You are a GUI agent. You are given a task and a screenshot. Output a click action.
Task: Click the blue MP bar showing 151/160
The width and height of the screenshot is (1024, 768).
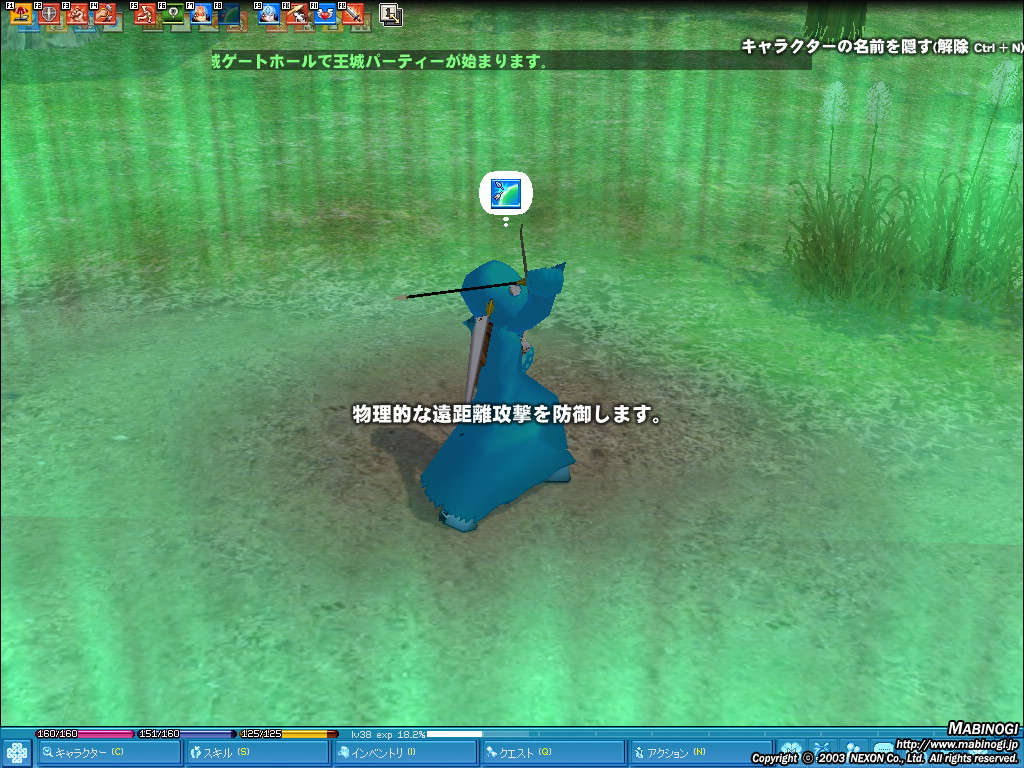pyautogui.click(x=186, y=734)
